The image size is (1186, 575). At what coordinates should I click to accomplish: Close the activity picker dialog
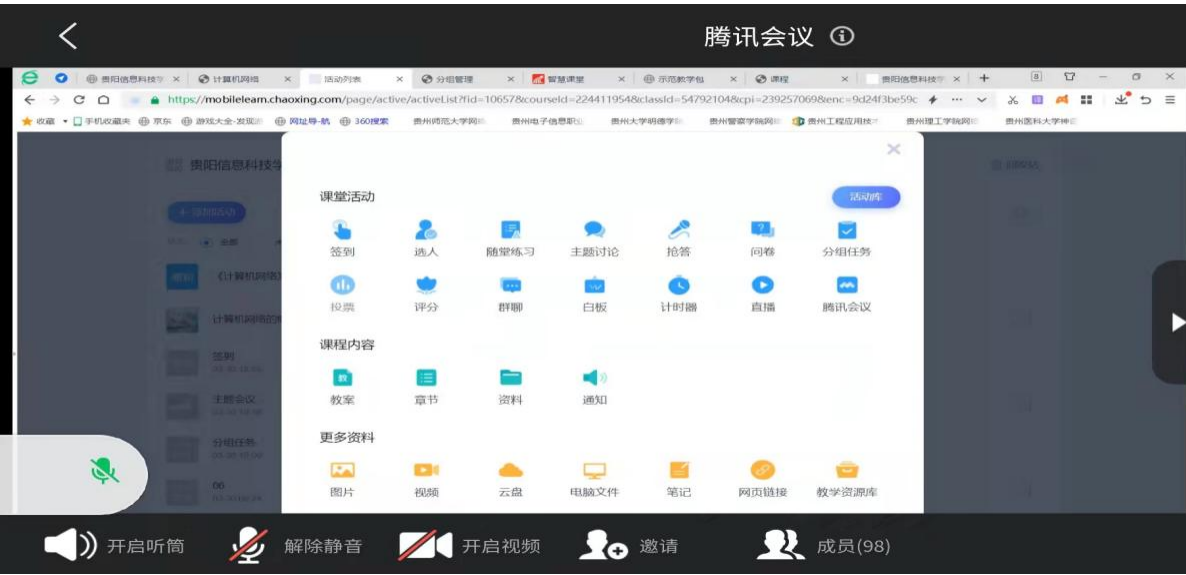tap(893, 149)
